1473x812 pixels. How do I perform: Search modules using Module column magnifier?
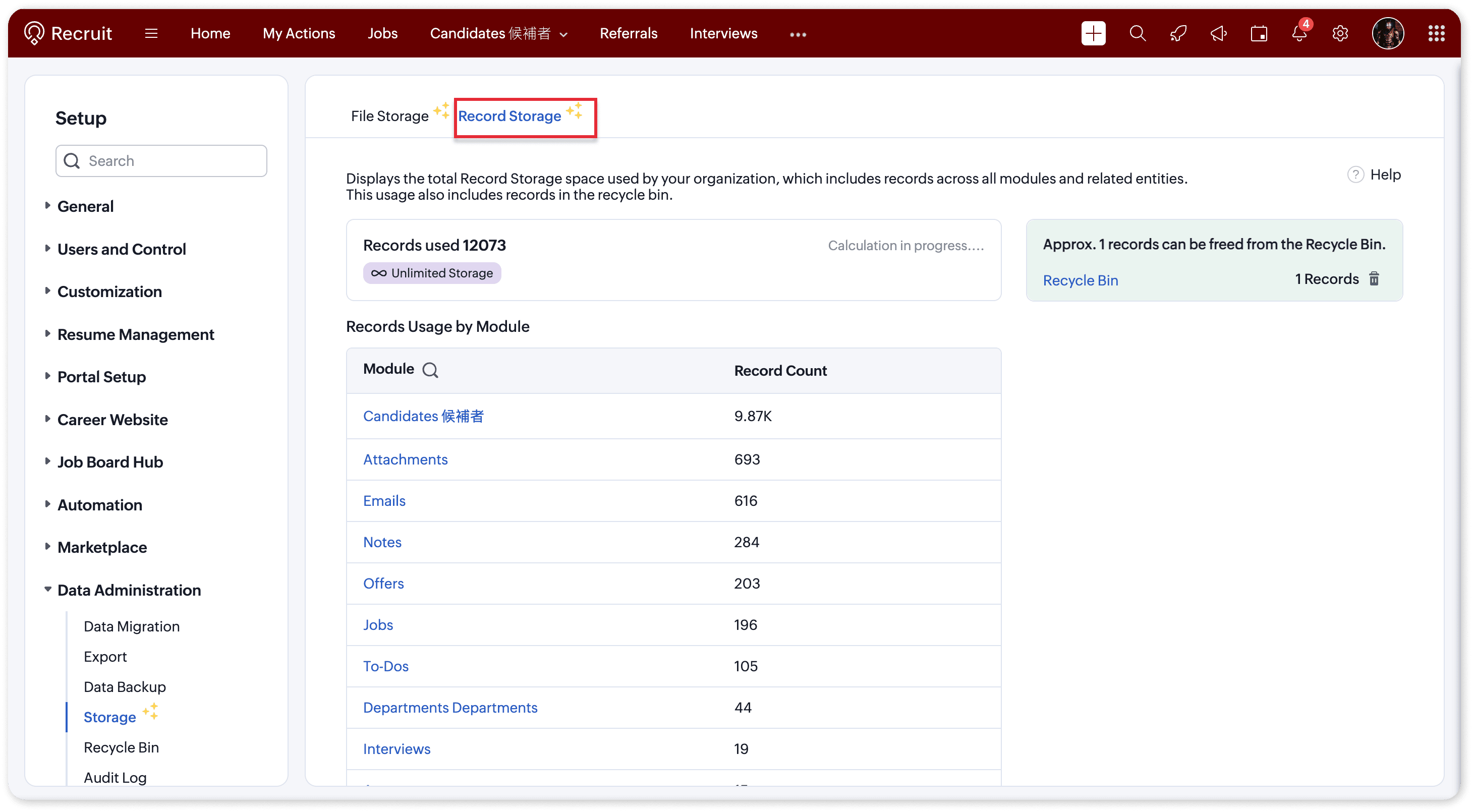coord(430,370)
